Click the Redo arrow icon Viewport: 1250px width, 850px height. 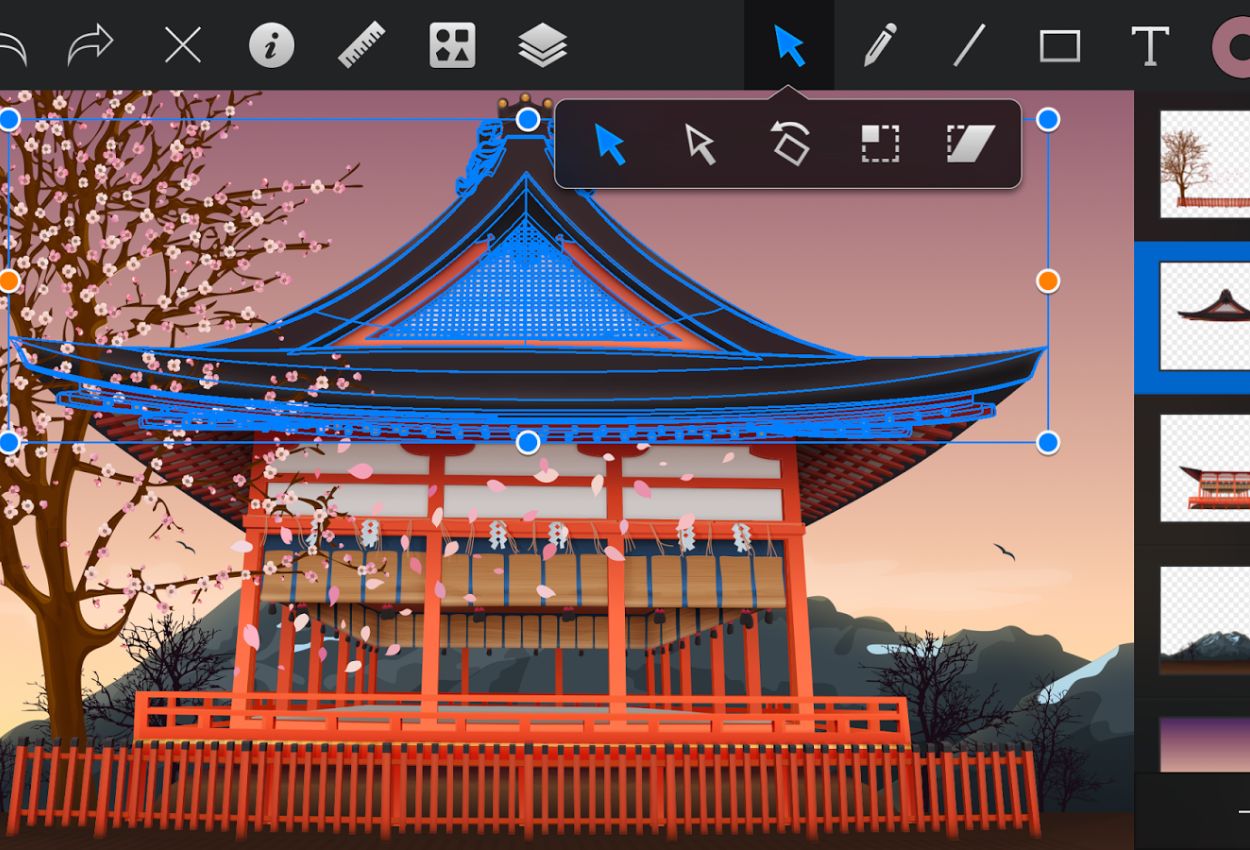90,46
